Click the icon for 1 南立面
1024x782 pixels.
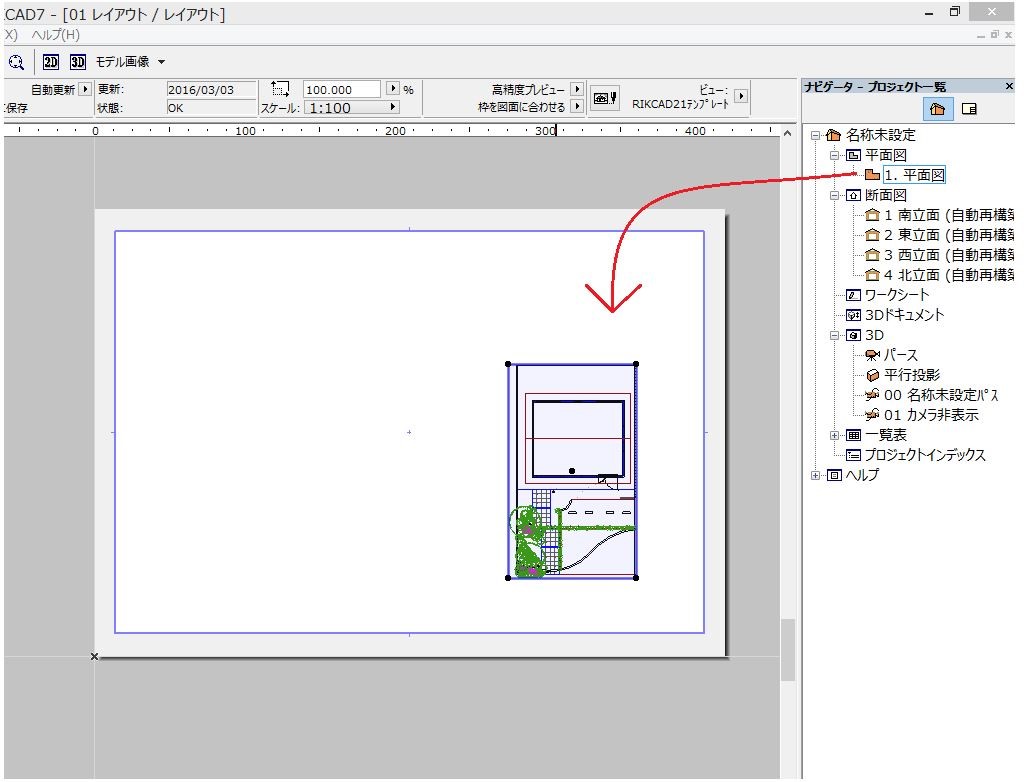872,215
